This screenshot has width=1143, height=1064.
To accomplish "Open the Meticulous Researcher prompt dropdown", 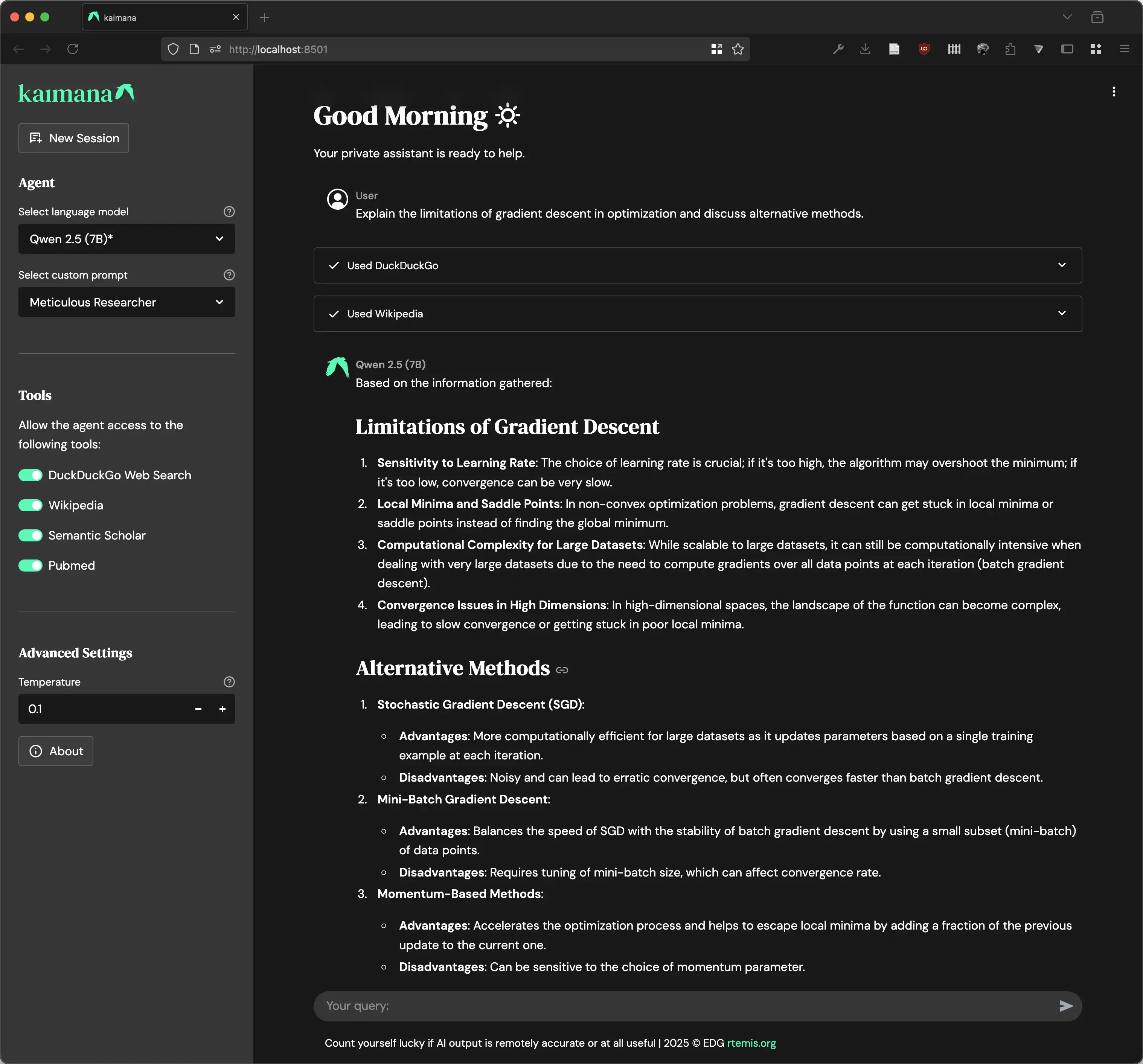I will coord(126,302).
